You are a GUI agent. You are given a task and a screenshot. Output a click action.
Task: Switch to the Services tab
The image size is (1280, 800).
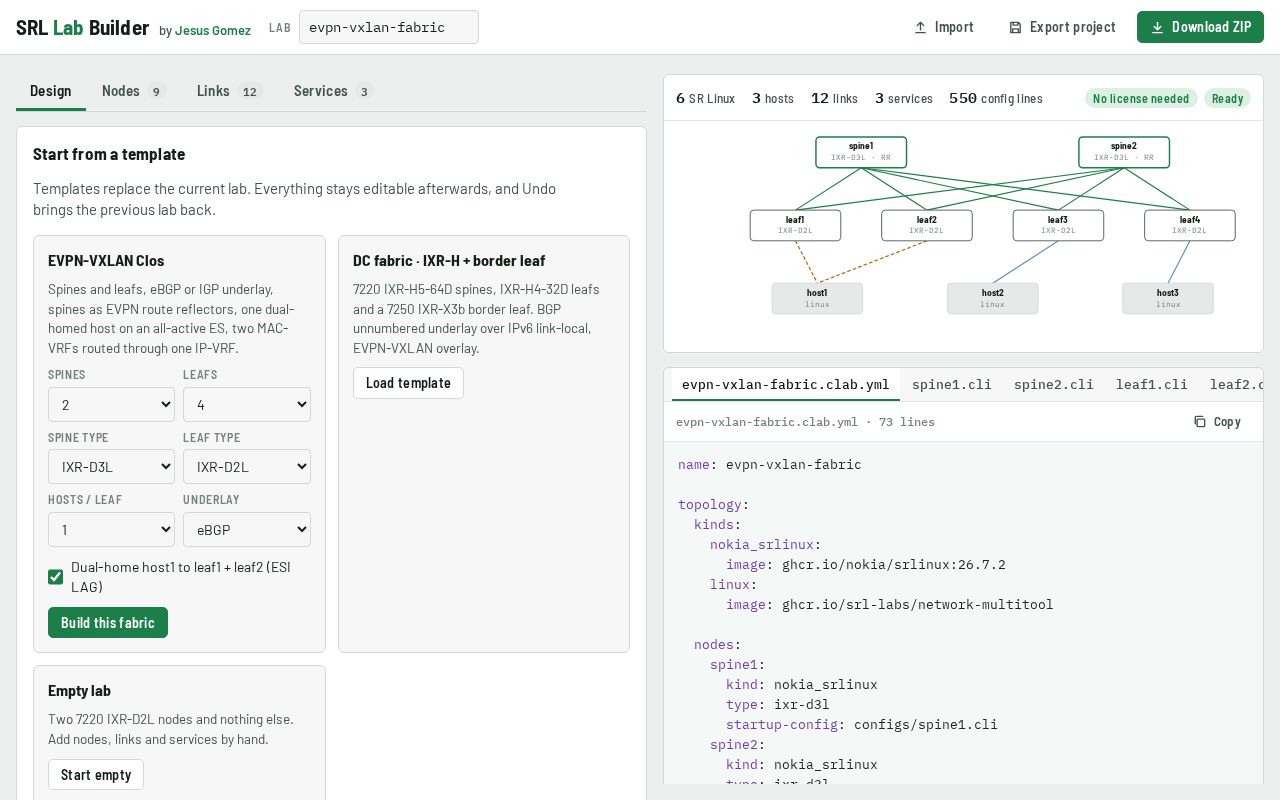coord(333,91)
